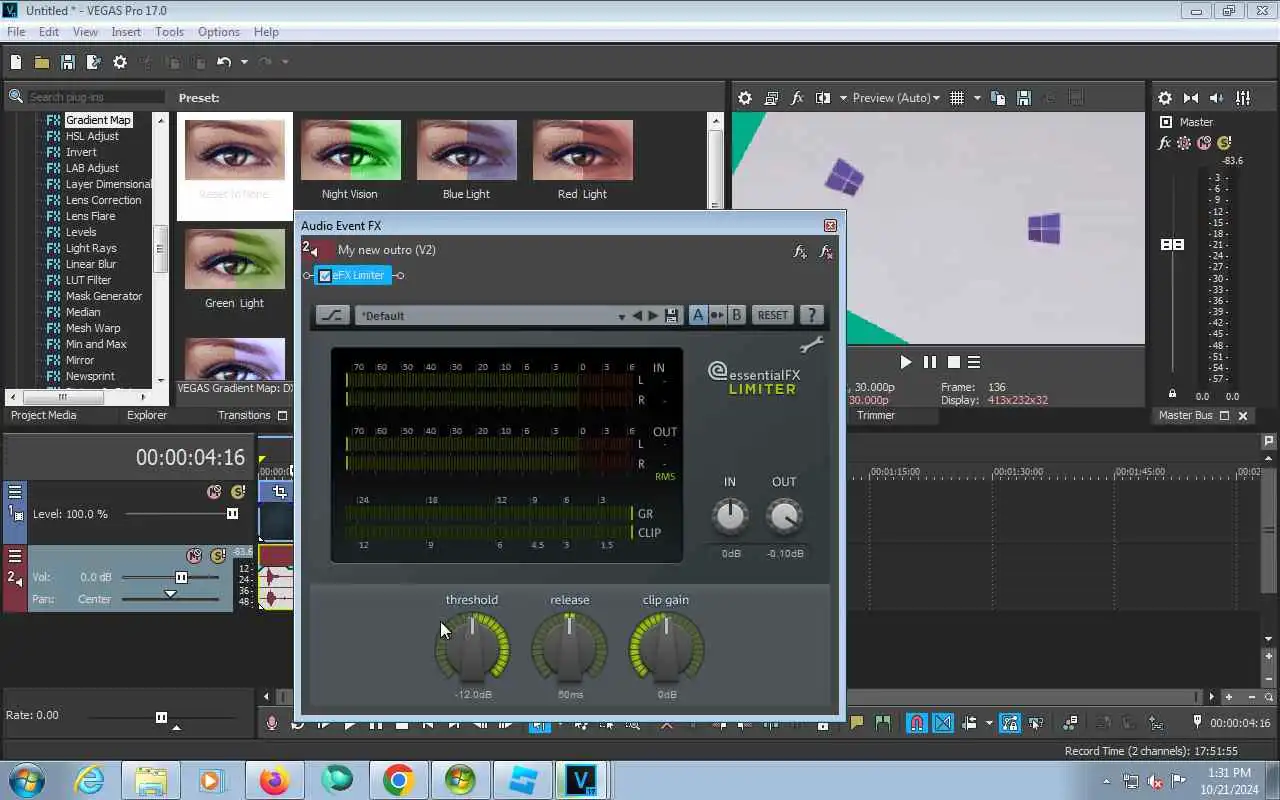Save snapshot to file in preview
The width and height of the screenshot is (1280, 800).
click(1024, 98)
